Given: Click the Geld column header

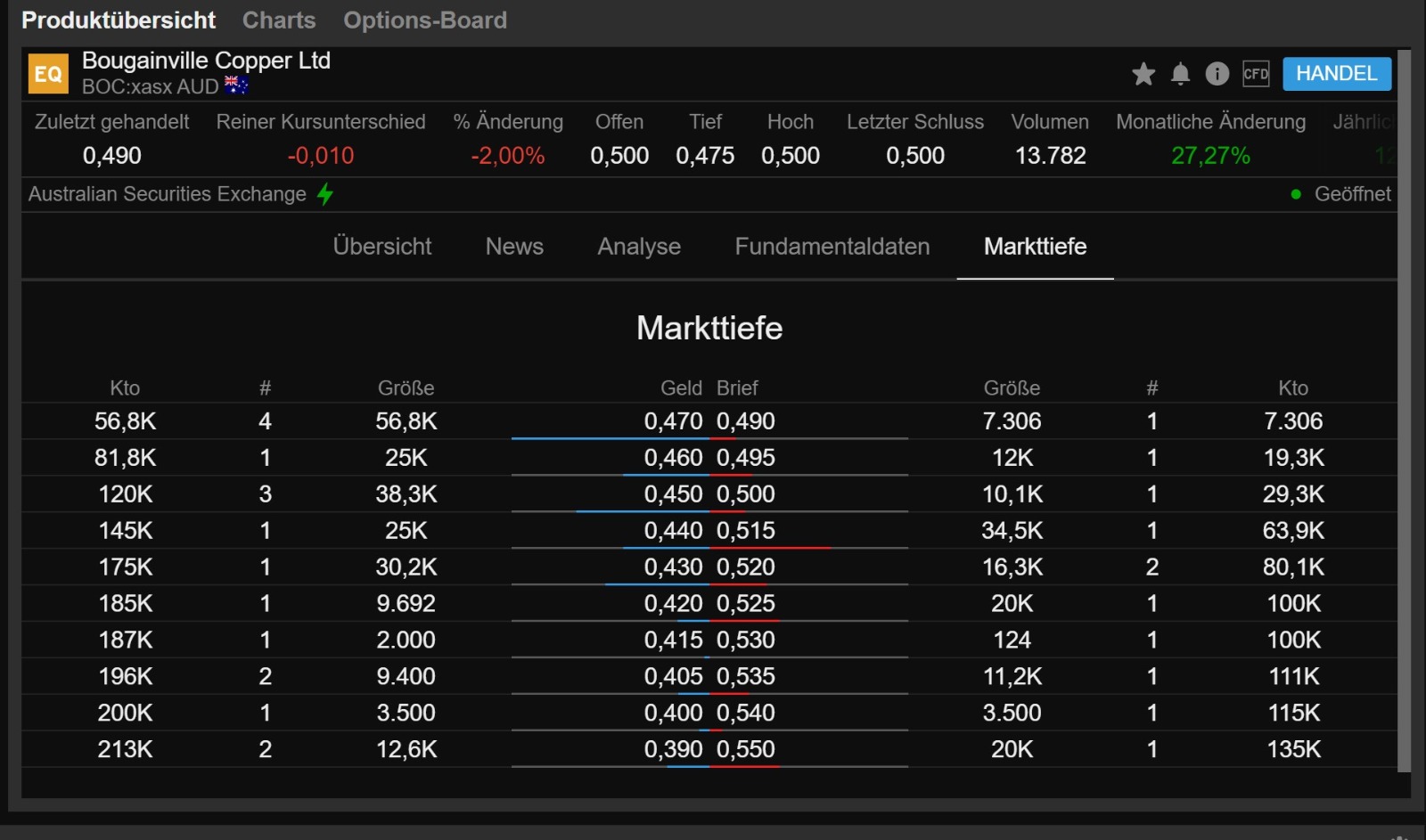Looking at the screenshot, I should point(682,388).
